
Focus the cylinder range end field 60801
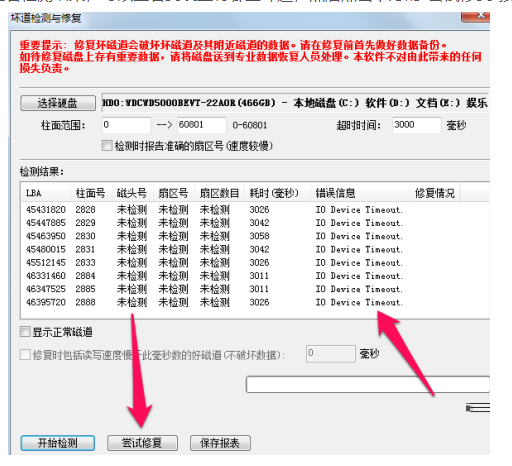pos(202,125)
